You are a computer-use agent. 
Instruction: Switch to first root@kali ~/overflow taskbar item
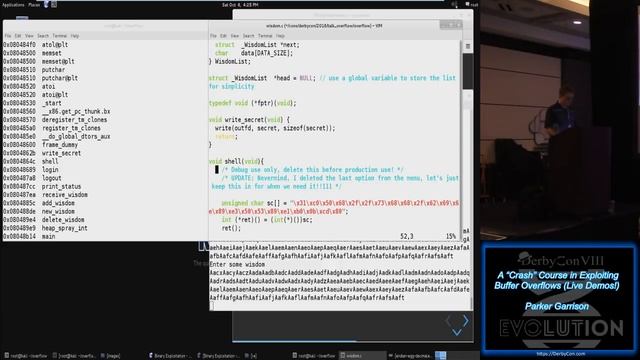26,356
